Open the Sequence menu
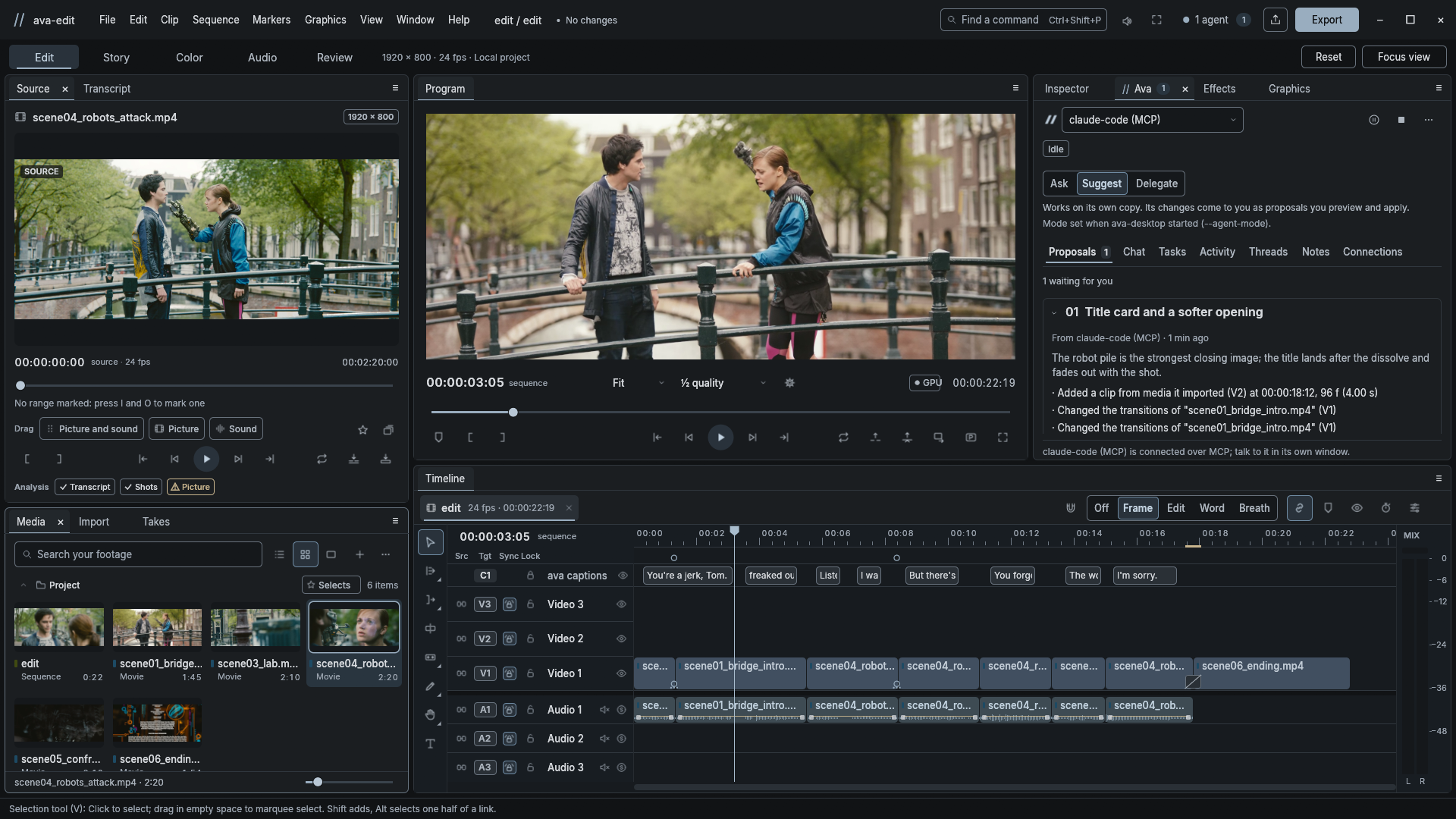The height and width of the screenshot is (819, 1456). click(x=215, y=20)
